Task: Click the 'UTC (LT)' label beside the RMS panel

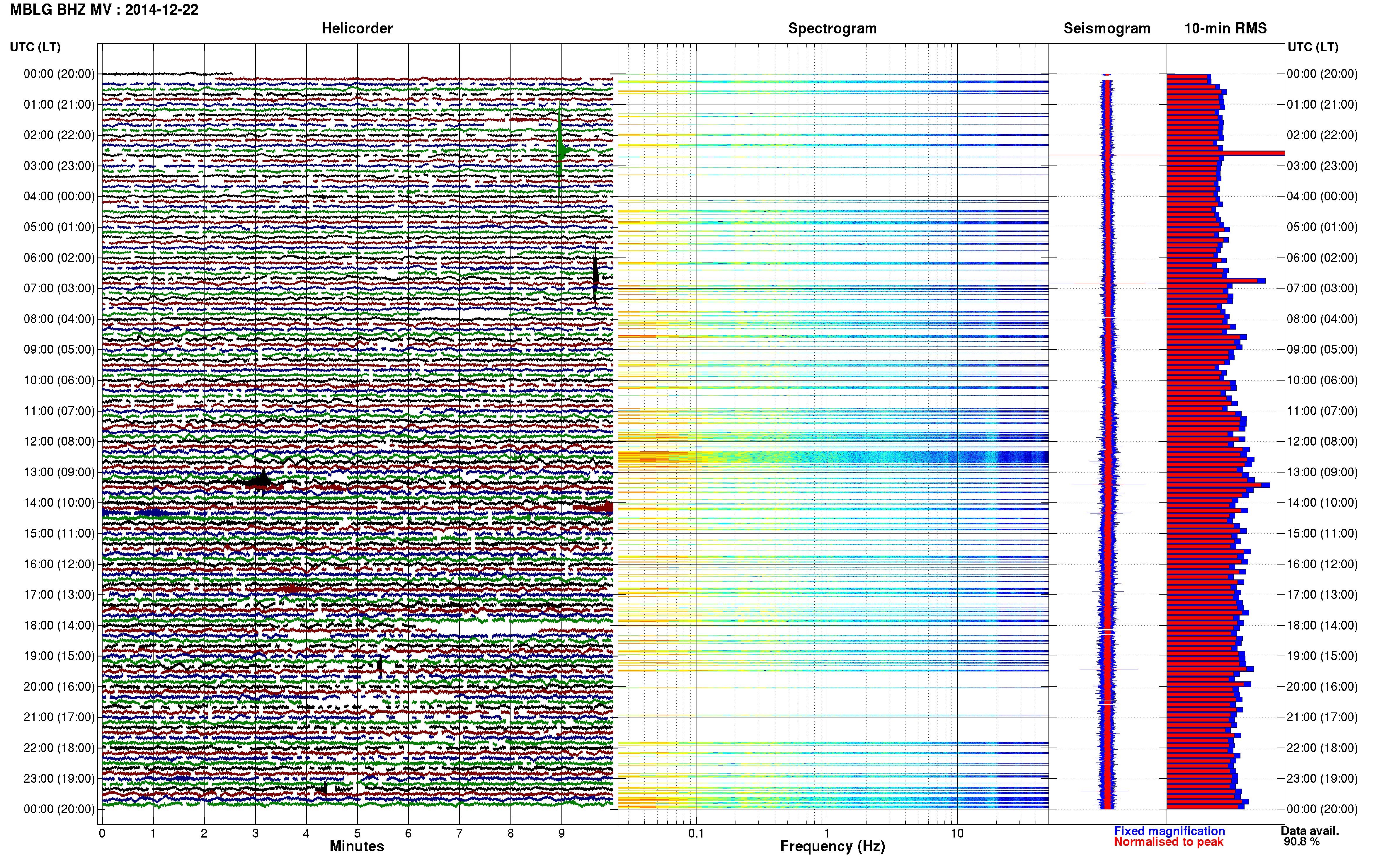Action: coord(1313,47)
